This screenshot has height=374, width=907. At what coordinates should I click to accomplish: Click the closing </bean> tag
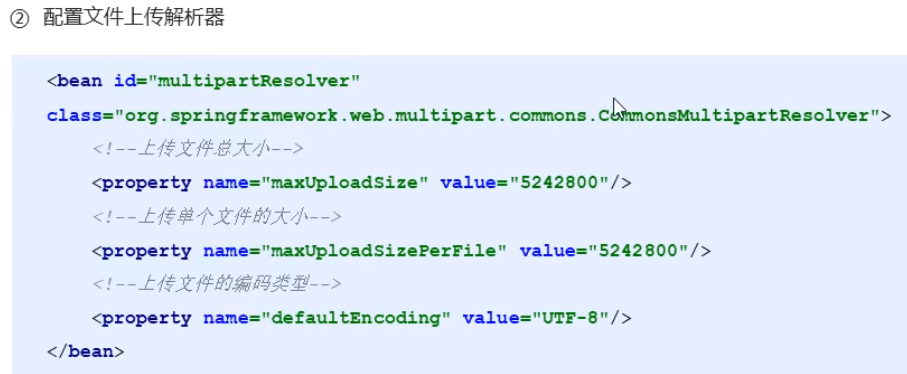[x=86, y=351]
